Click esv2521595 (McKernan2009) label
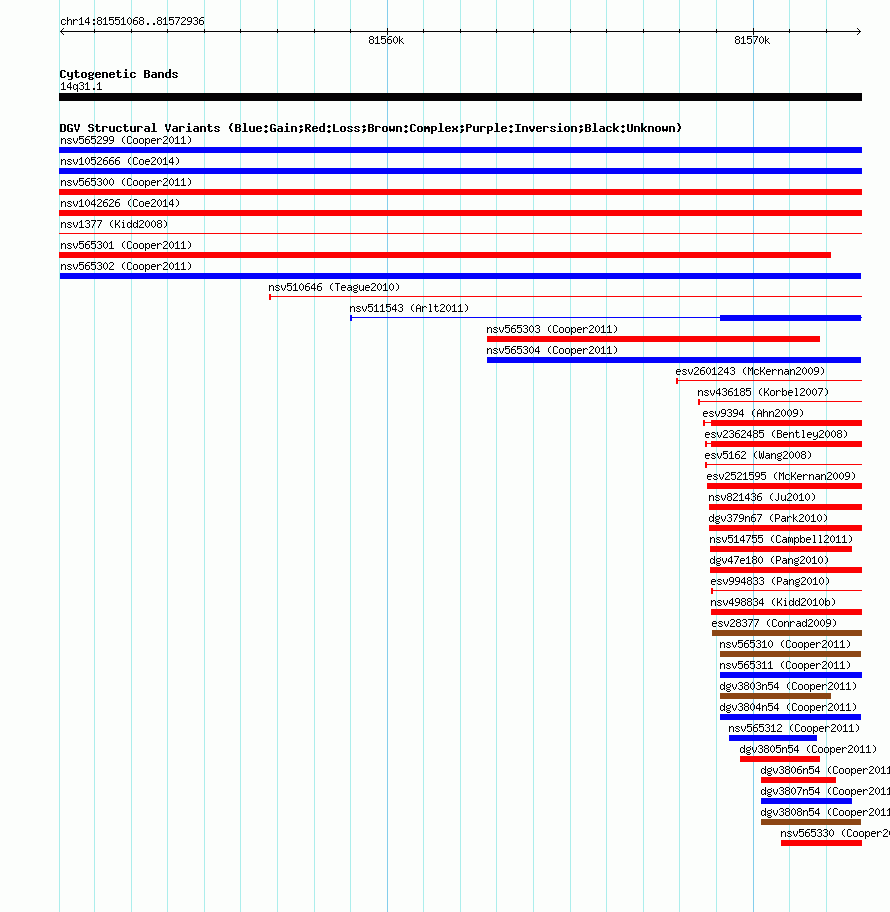Screen dimensions: 890x912 point(781,476)
